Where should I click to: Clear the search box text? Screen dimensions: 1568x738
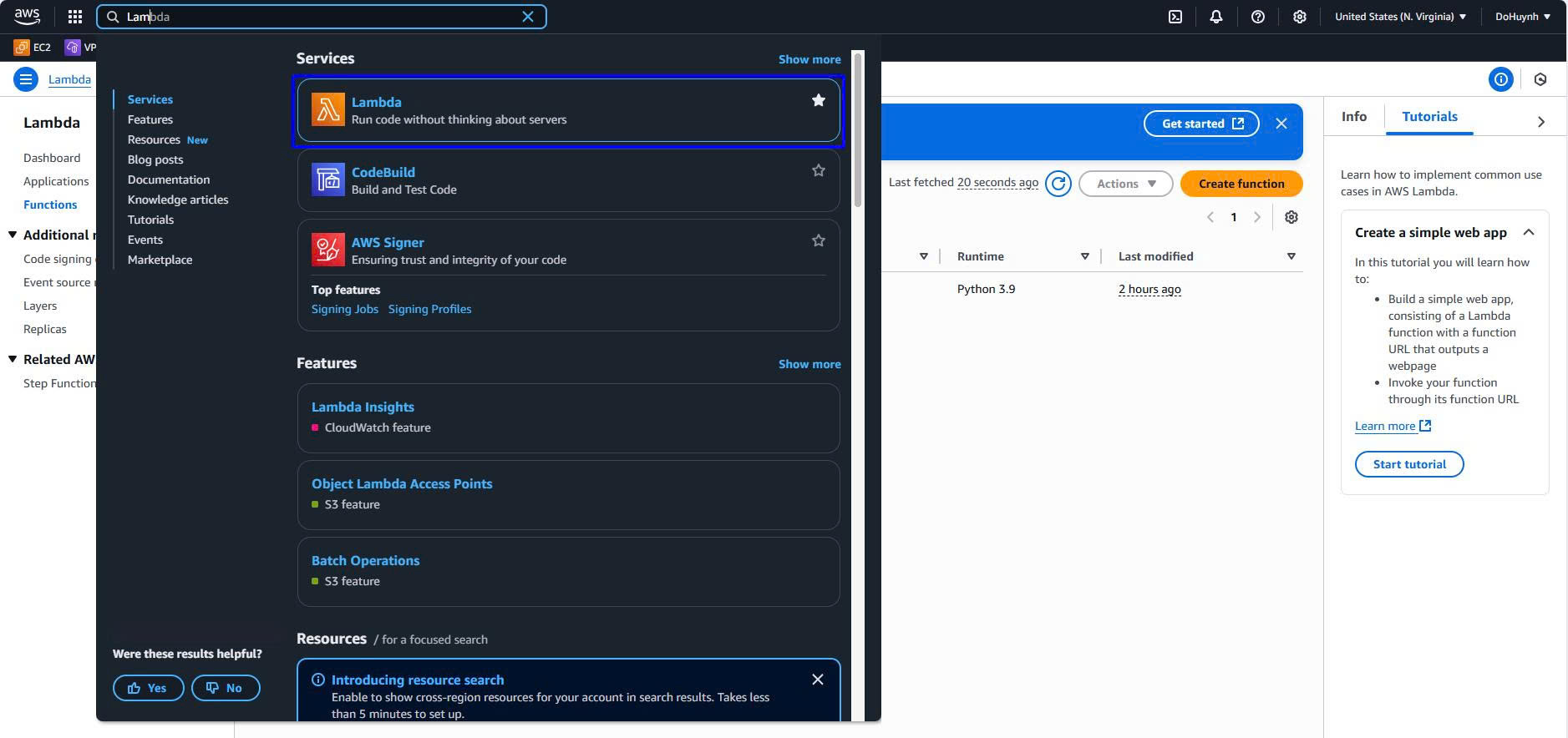(528, 17)
